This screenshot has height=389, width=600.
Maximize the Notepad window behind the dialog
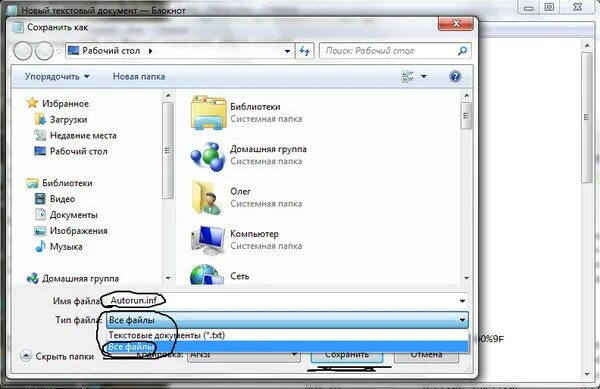[x=549, y=7]
